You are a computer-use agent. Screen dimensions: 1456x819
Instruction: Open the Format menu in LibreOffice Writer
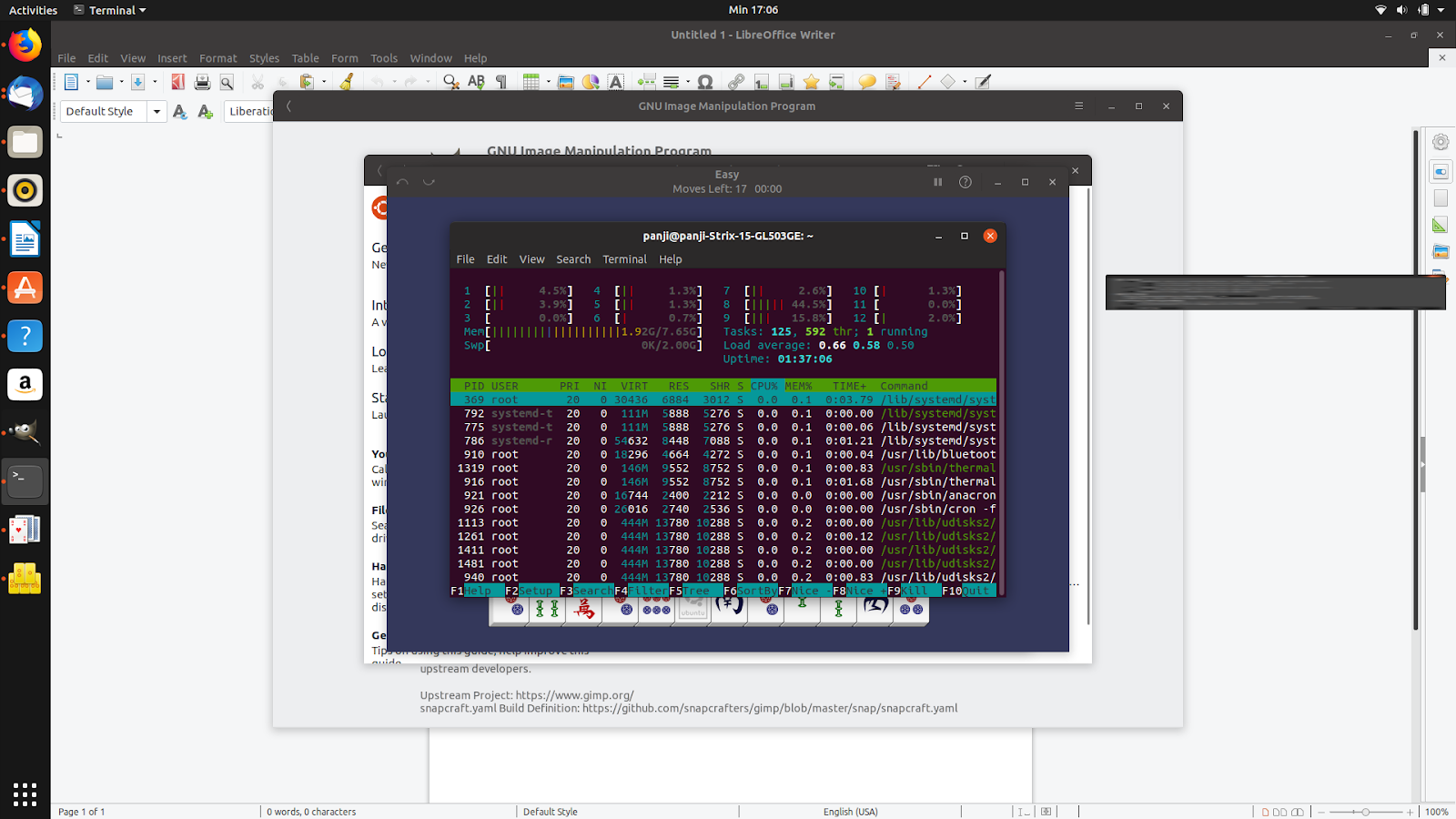[218, 58]
